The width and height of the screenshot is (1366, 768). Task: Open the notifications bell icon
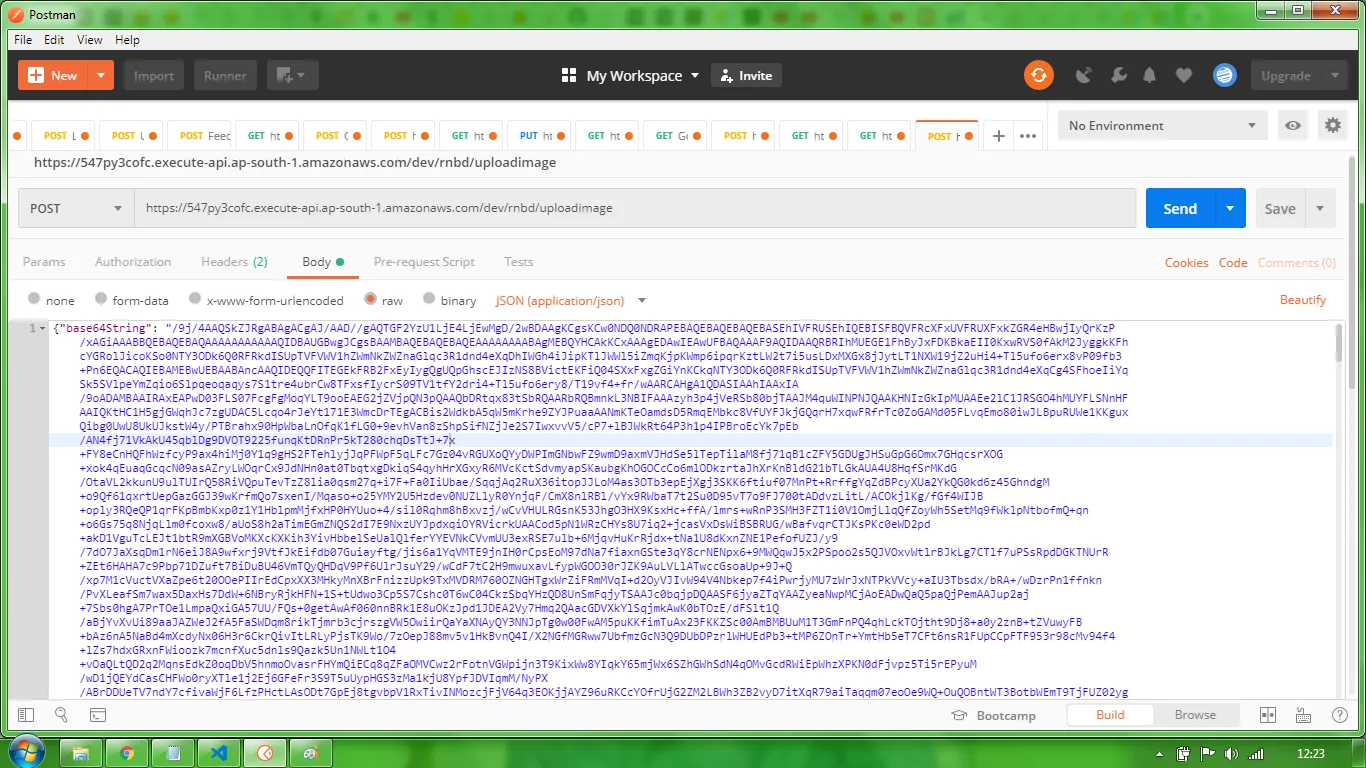[x=1151, y=75]
